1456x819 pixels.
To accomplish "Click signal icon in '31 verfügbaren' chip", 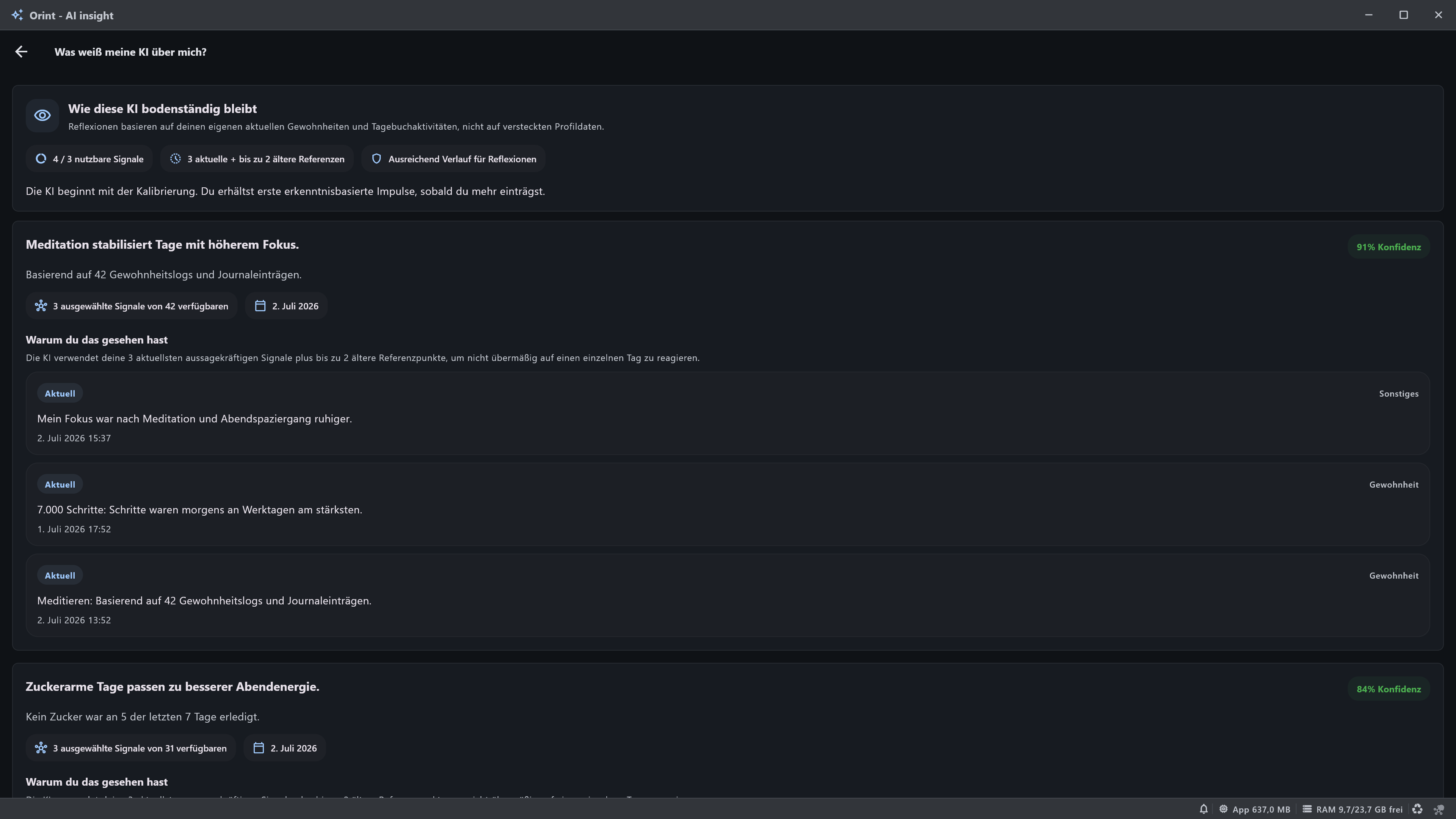I will (x=41, y=748).
